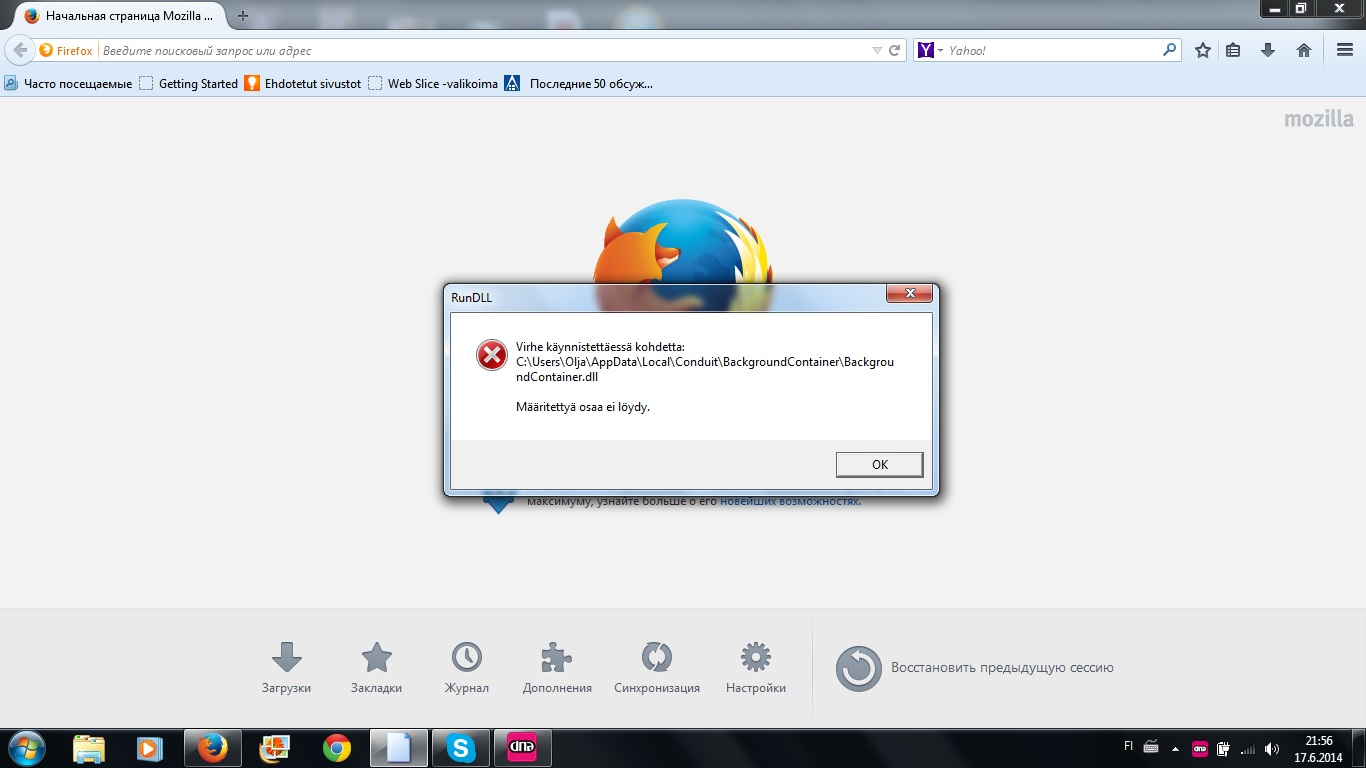Open Закладки bookmarks shortcut
The height and width of the screenshot is (768, 1366).
[376, 667]
